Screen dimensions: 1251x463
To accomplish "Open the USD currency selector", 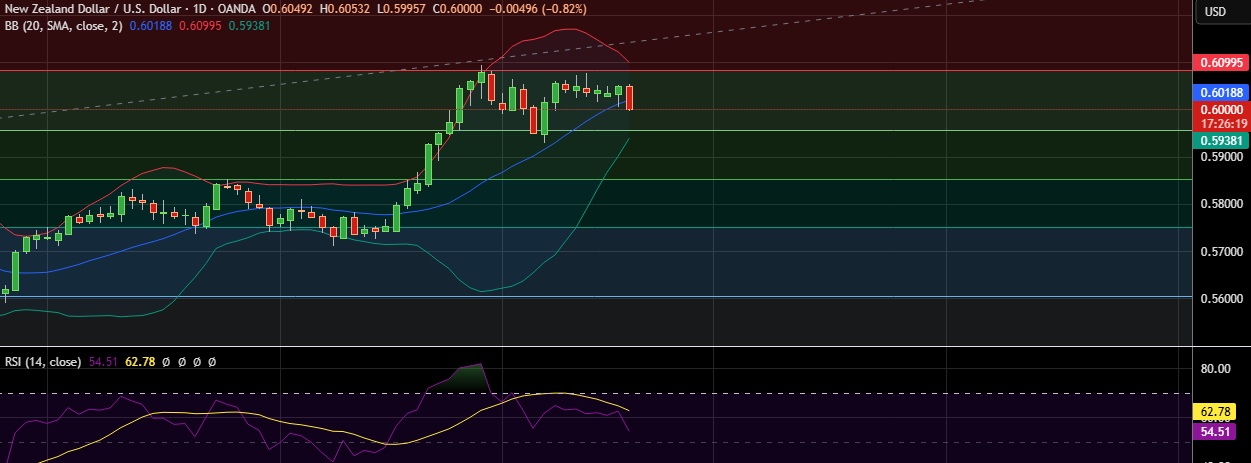I will click(x=1215, y=12).
